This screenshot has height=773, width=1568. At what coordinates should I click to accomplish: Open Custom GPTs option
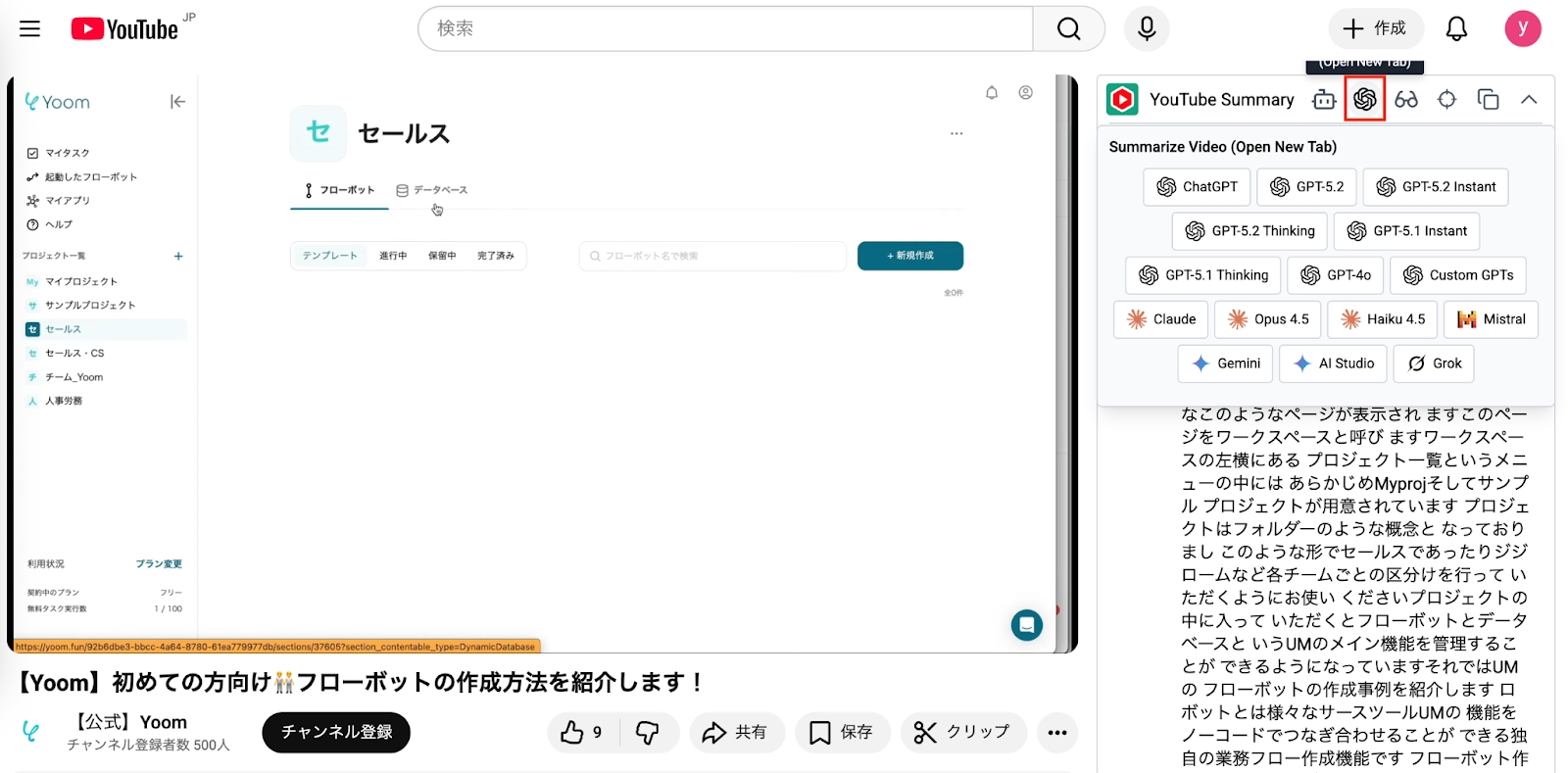pyautogui.click(x=1458, y=275)
